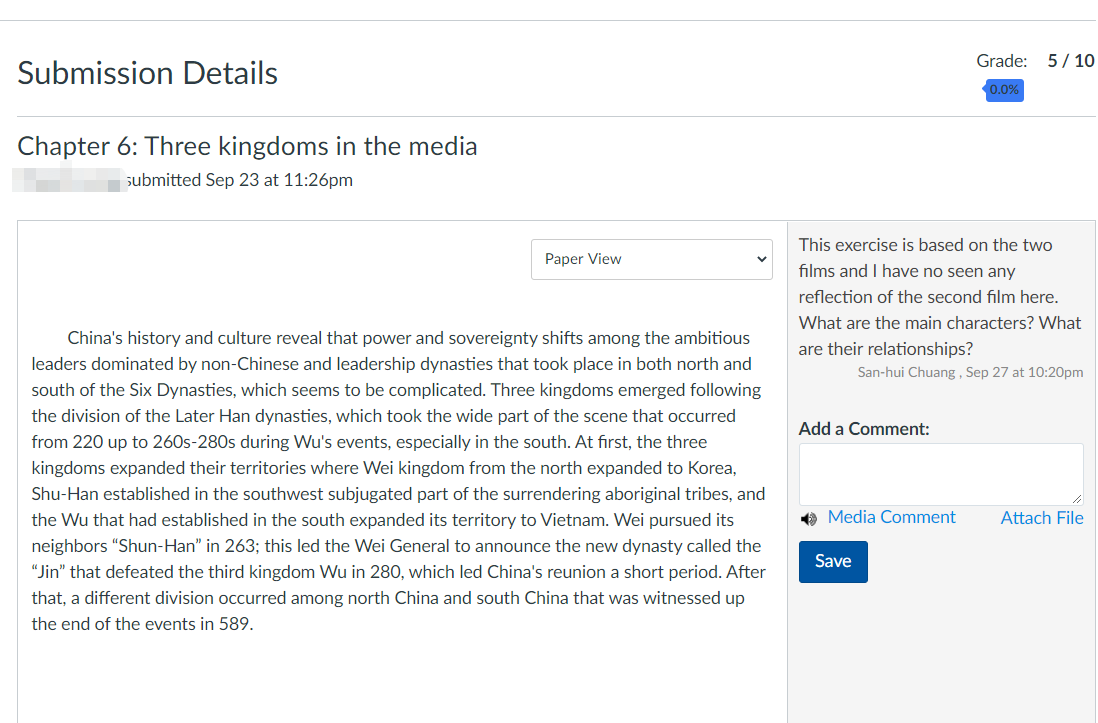Screen dimensions: 1098x723
Task: Select the Submission Details heading
Action: [x=148, y=73]
